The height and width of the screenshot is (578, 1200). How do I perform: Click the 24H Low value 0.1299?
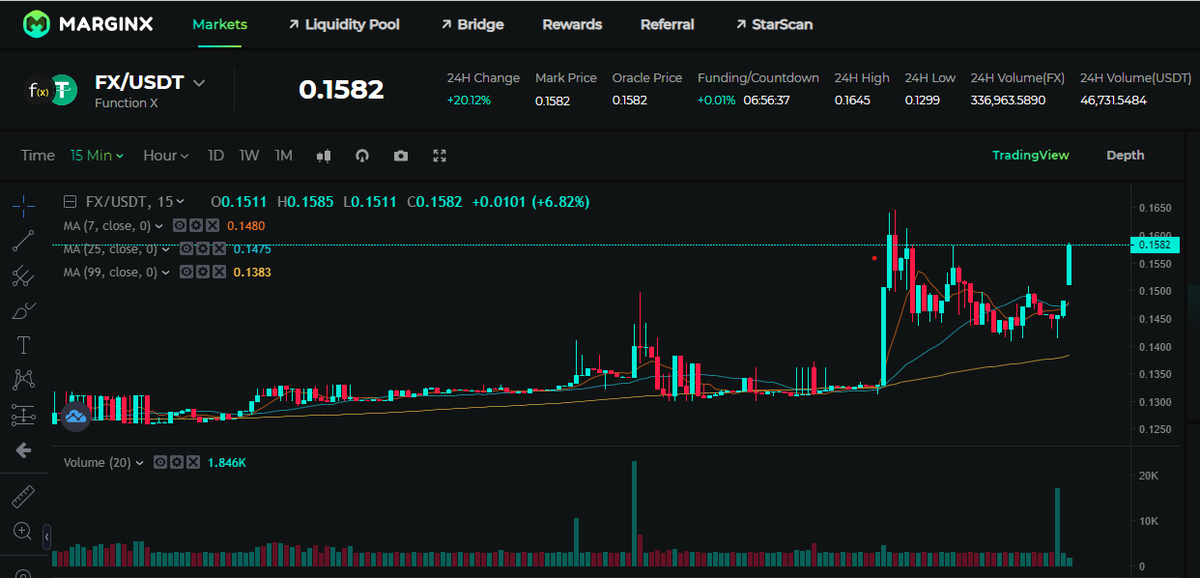point(922,100)
